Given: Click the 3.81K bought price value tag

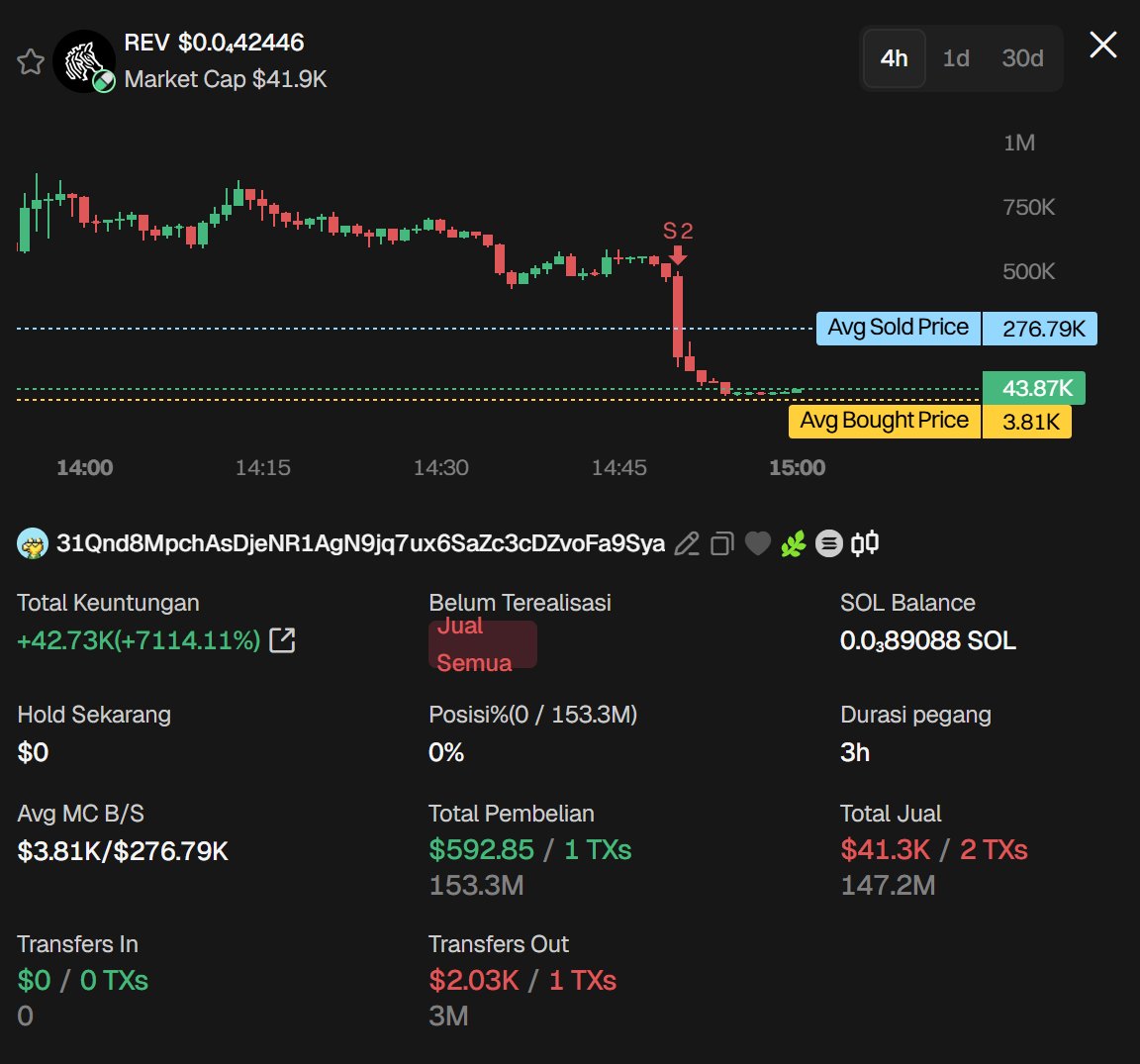Looking at the screenshot, I should pos(1027,421).
